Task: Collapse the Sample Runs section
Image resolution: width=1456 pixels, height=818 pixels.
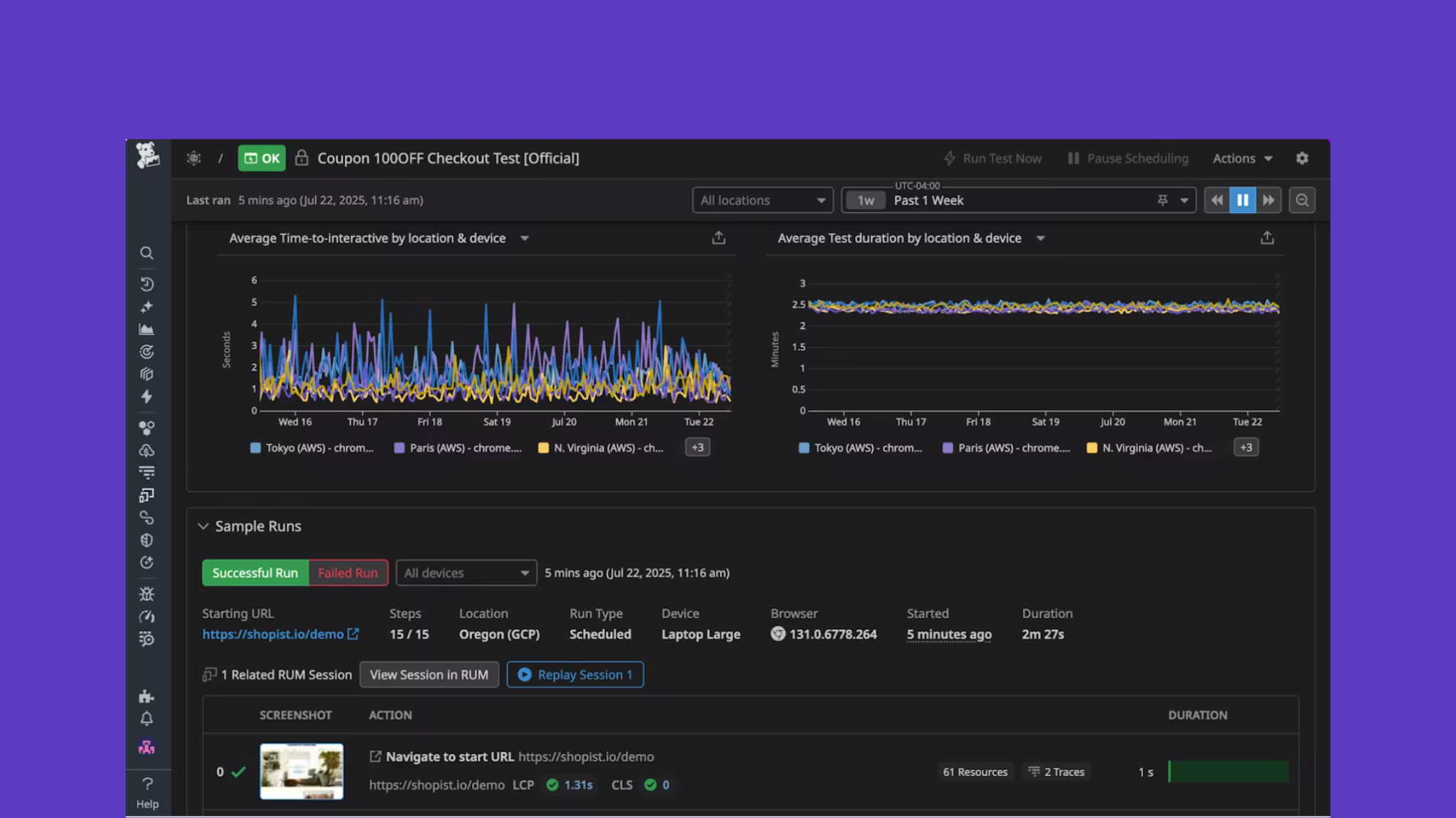Action: 203,526
